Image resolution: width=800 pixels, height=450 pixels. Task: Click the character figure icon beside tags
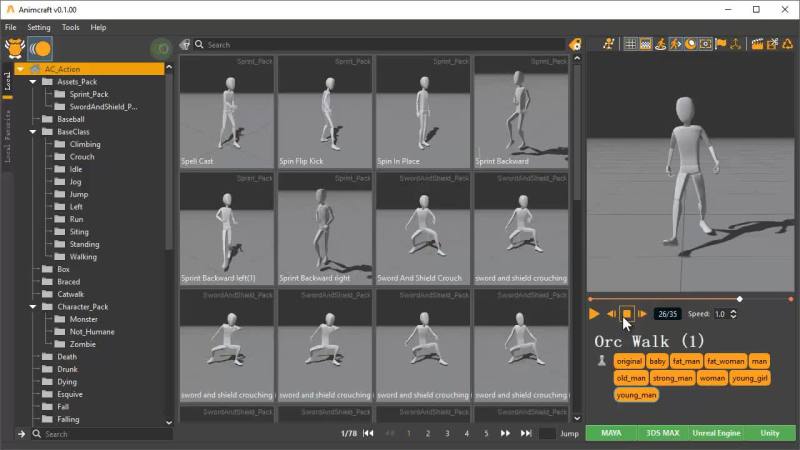click(x=602, y=361)
